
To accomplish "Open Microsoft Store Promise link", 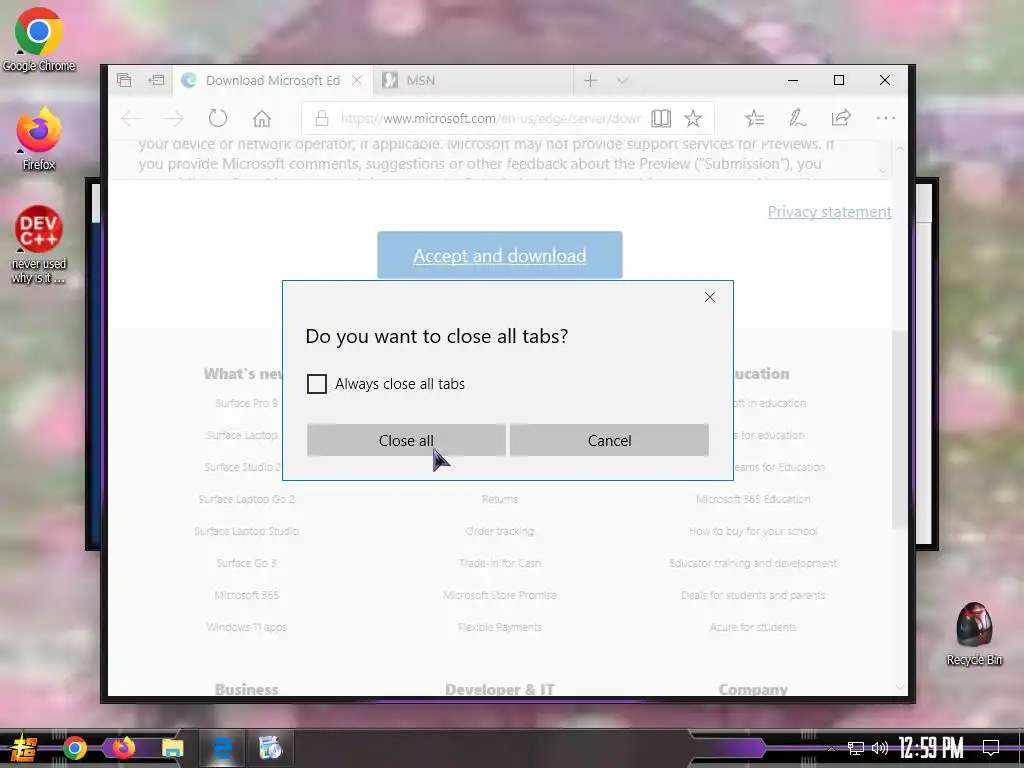I will point(500,595).
